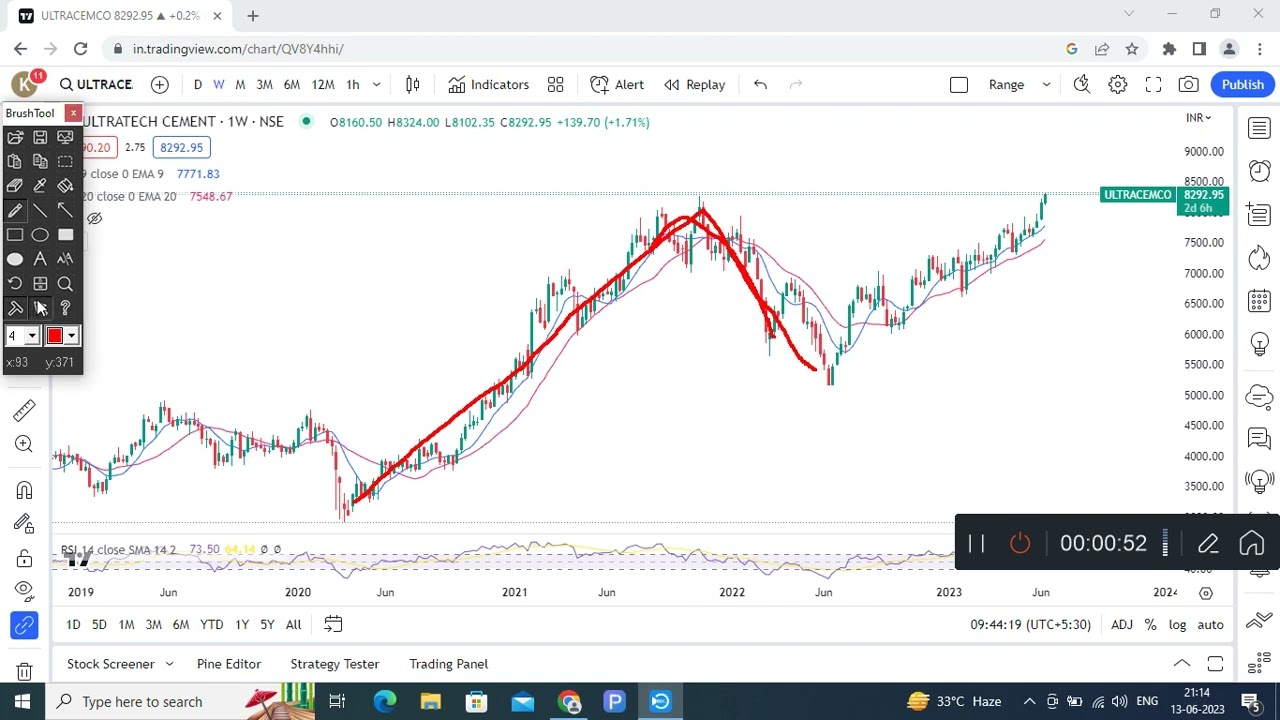Toggle ADJ adjusted data option
The height and width of the screenshot is (720, 1280).
coord(1121,625)
